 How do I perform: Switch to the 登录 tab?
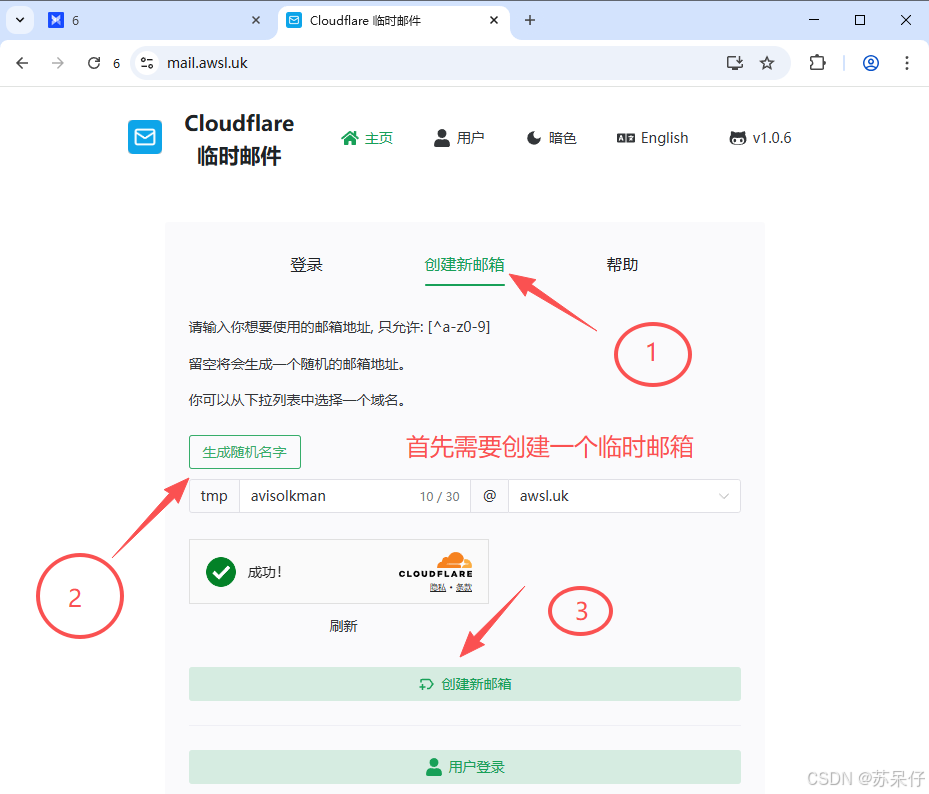tap(306, 264)
